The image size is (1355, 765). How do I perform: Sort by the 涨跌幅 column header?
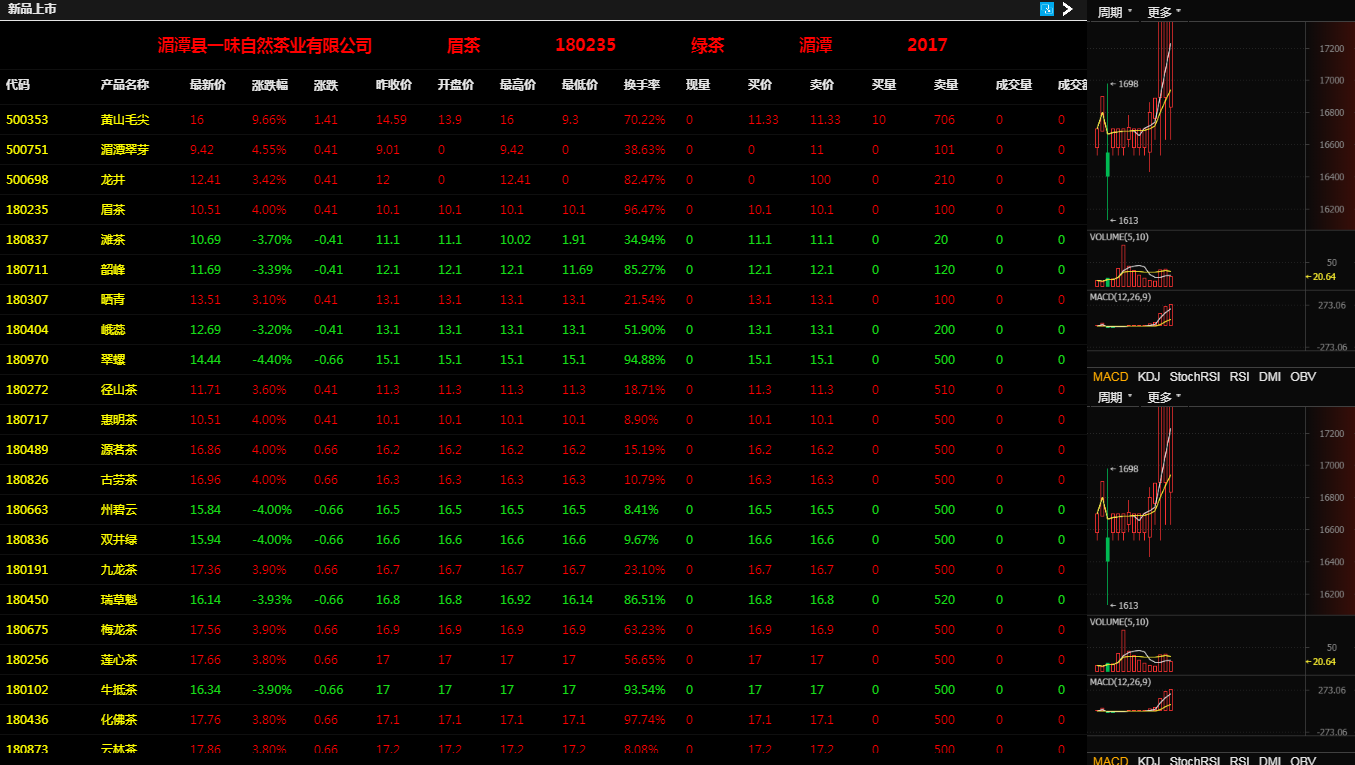tap(270, 85)
